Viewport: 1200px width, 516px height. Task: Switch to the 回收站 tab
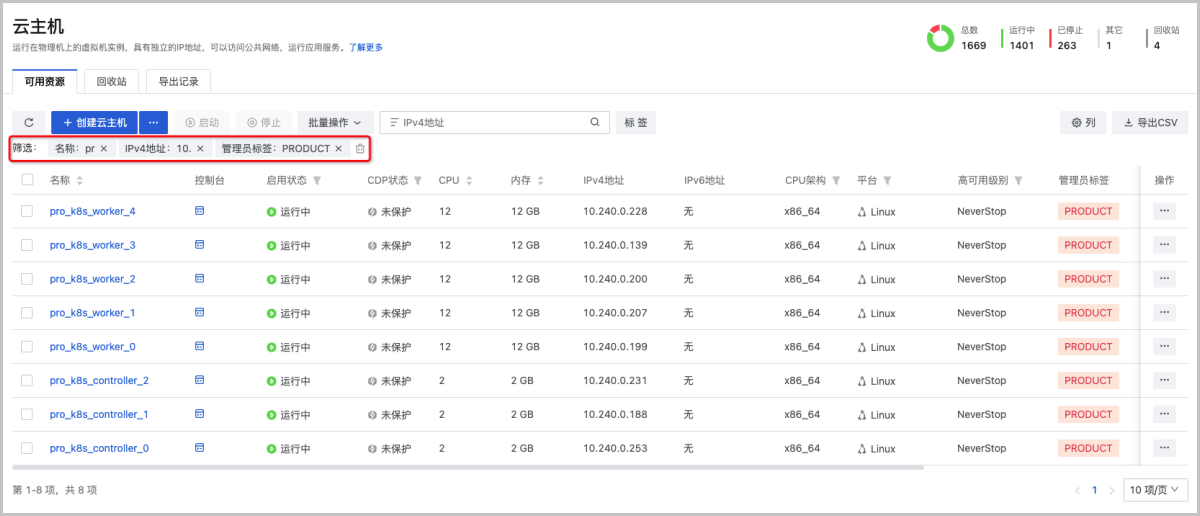pyautogui.click(x=111, y=82)
